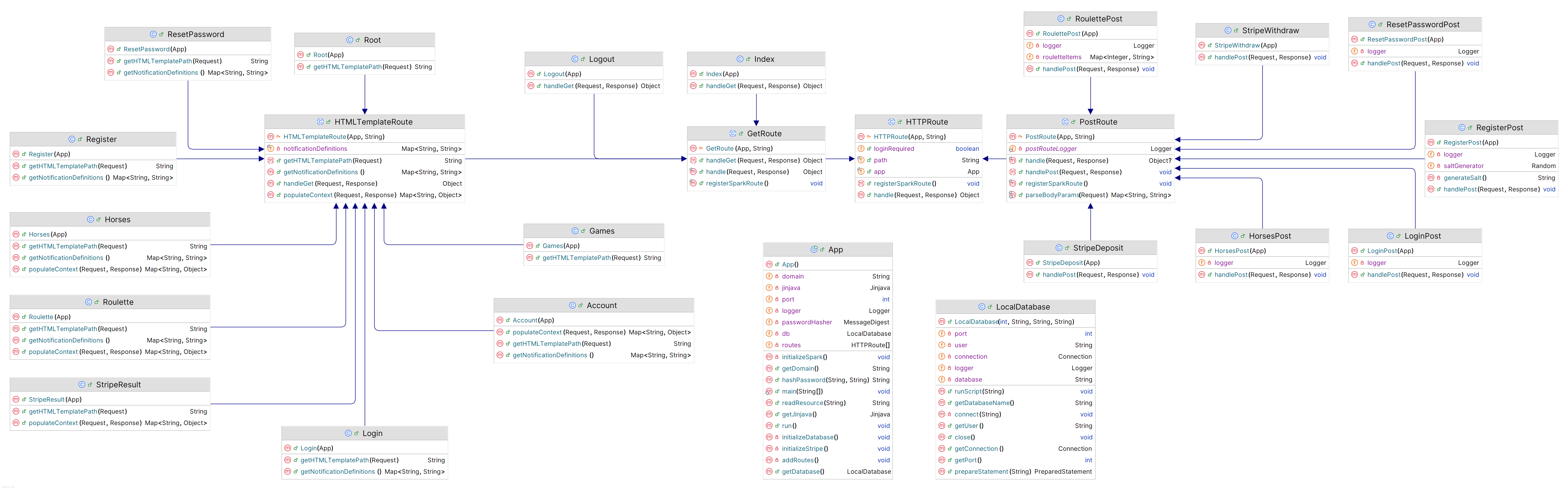
Task: Select the postRouteLogger field in PostRoute
Action: pos(1090,149)
